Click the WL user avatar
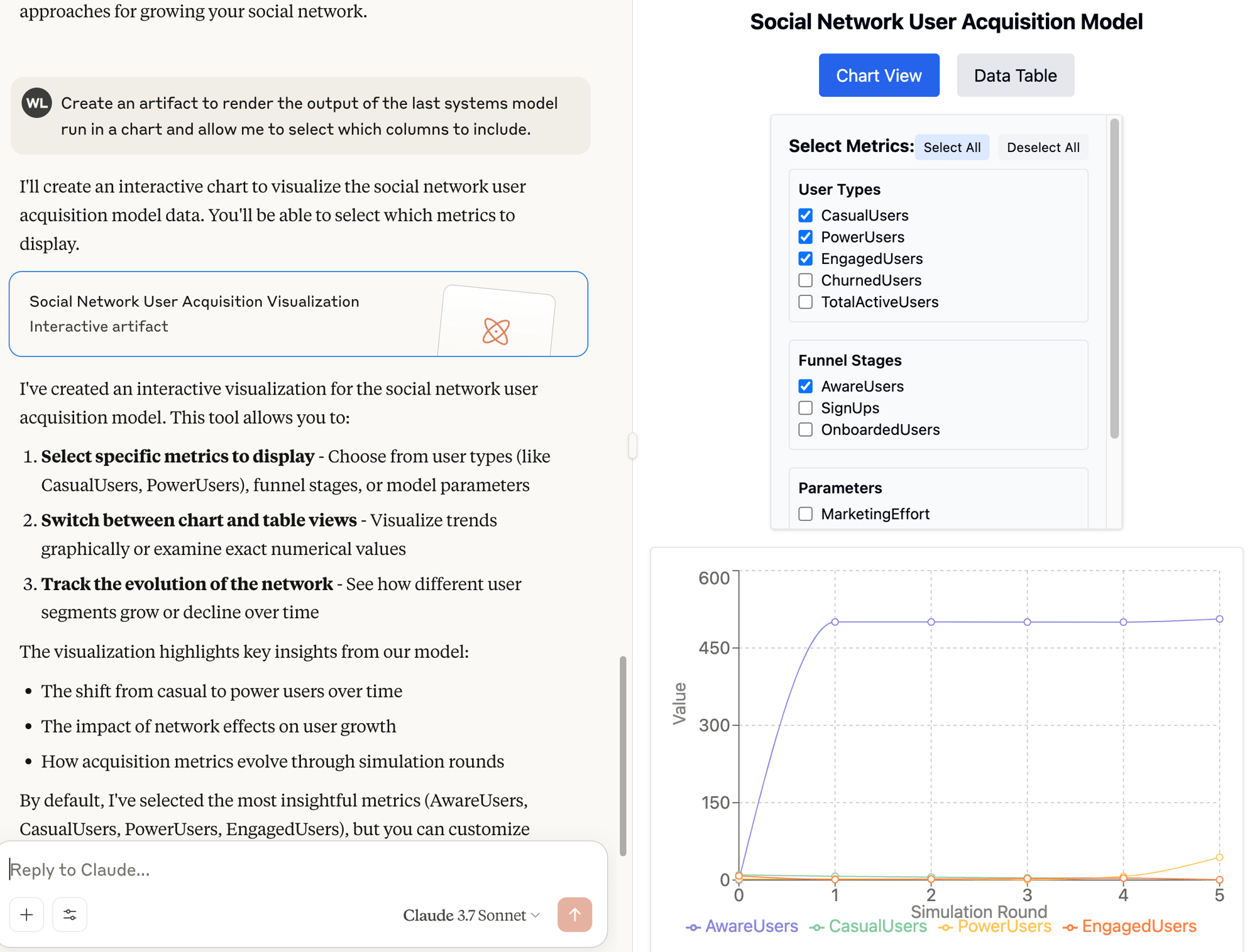The height and width of the screenshot is (952, 1257). [36, 103]
